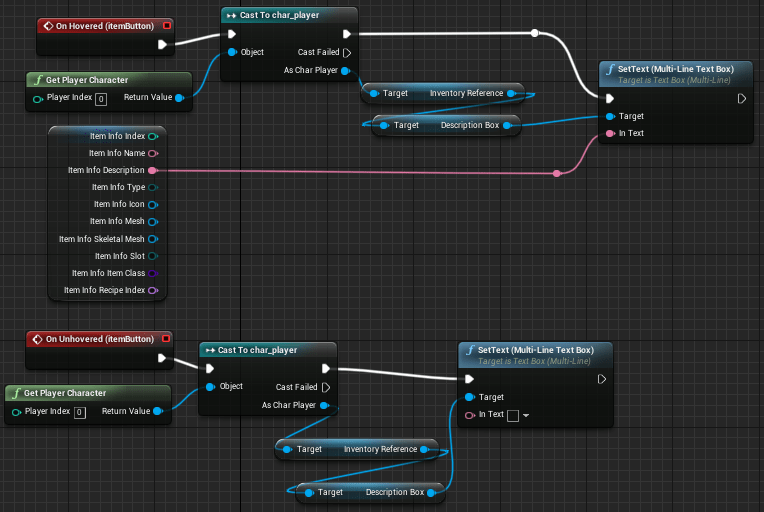The image size is (764, 512).
Task: Click the Item Info Description output pin
Action: click(x=152, y=171)
